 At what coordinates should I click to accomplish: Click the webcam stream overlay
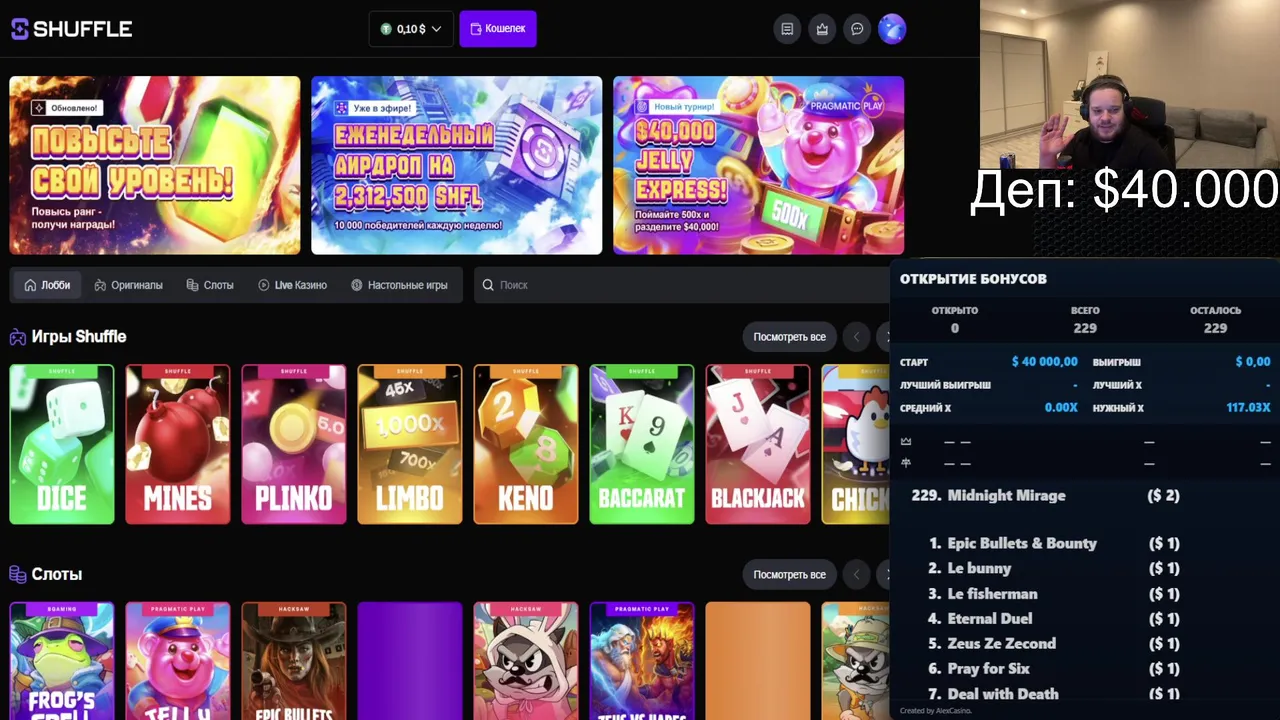(1130, 85)
